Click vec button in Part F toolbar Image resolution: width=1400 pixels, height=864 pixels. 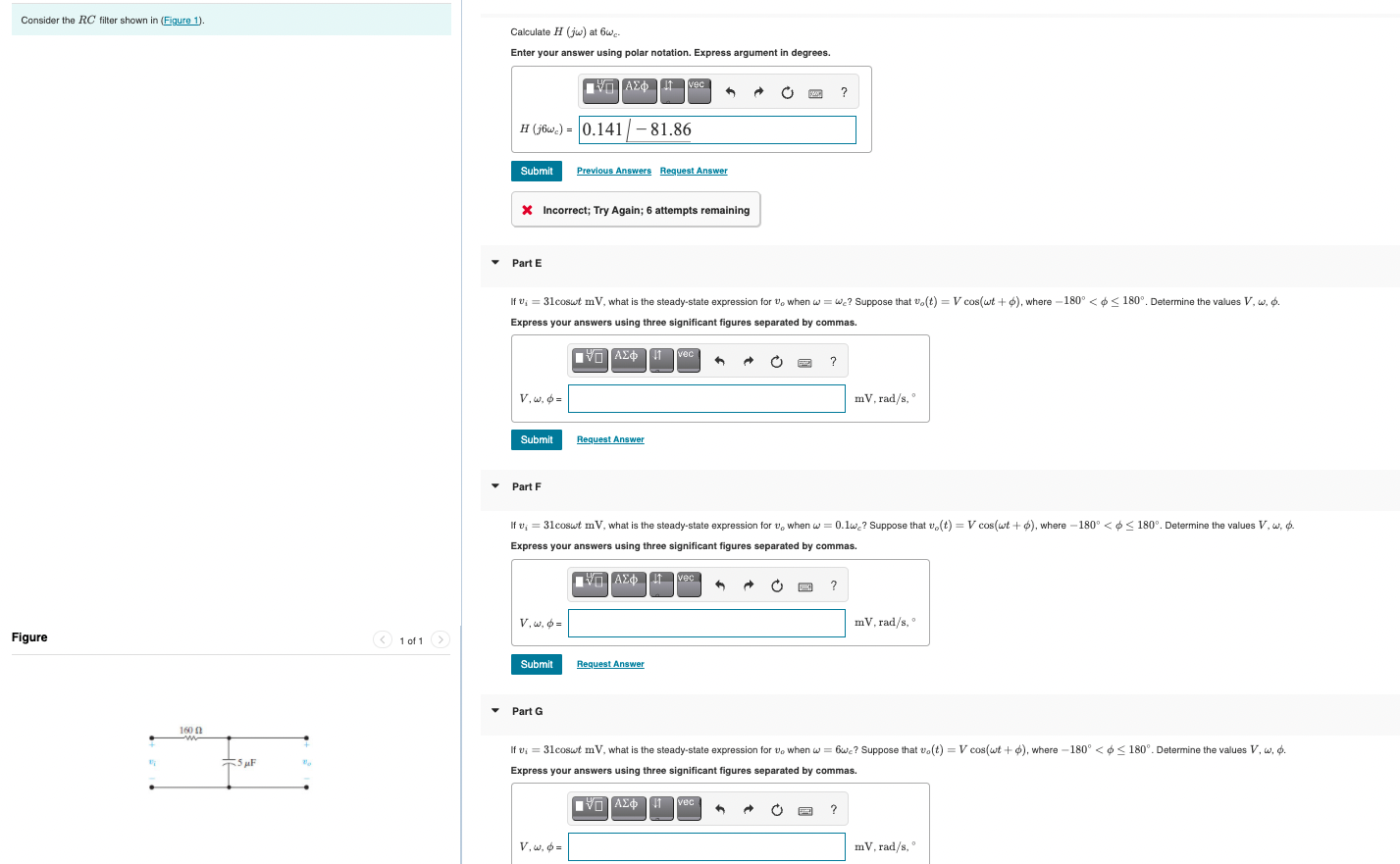[x=688, y=584]
